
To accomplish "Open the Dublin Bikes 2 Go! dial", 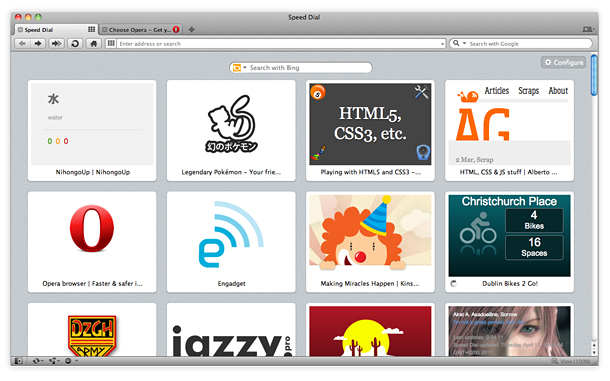I will pos(509,242).
